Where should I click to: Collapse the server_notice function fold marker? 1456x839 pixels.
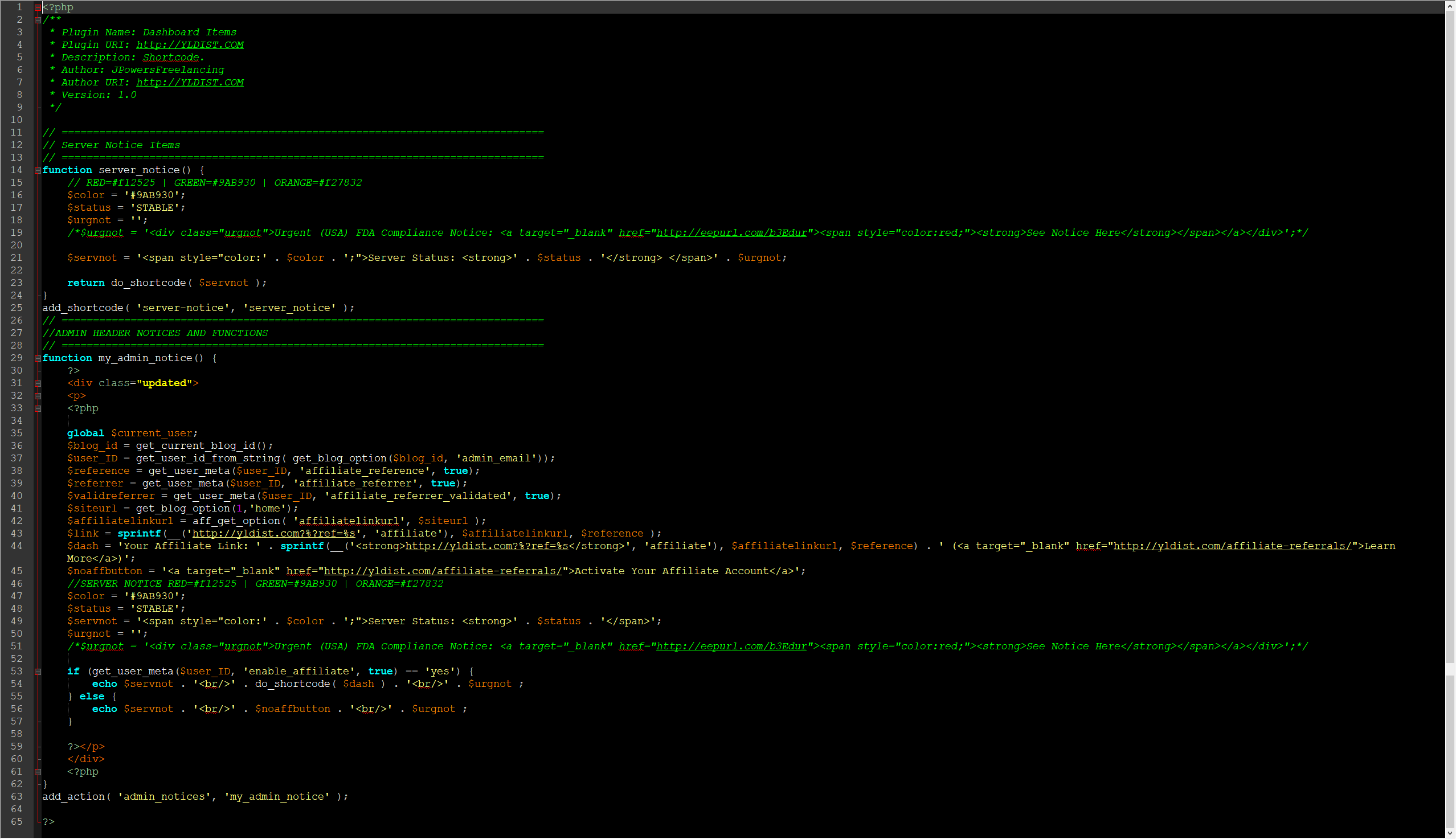pyautogui.click(x=38, y=170)
